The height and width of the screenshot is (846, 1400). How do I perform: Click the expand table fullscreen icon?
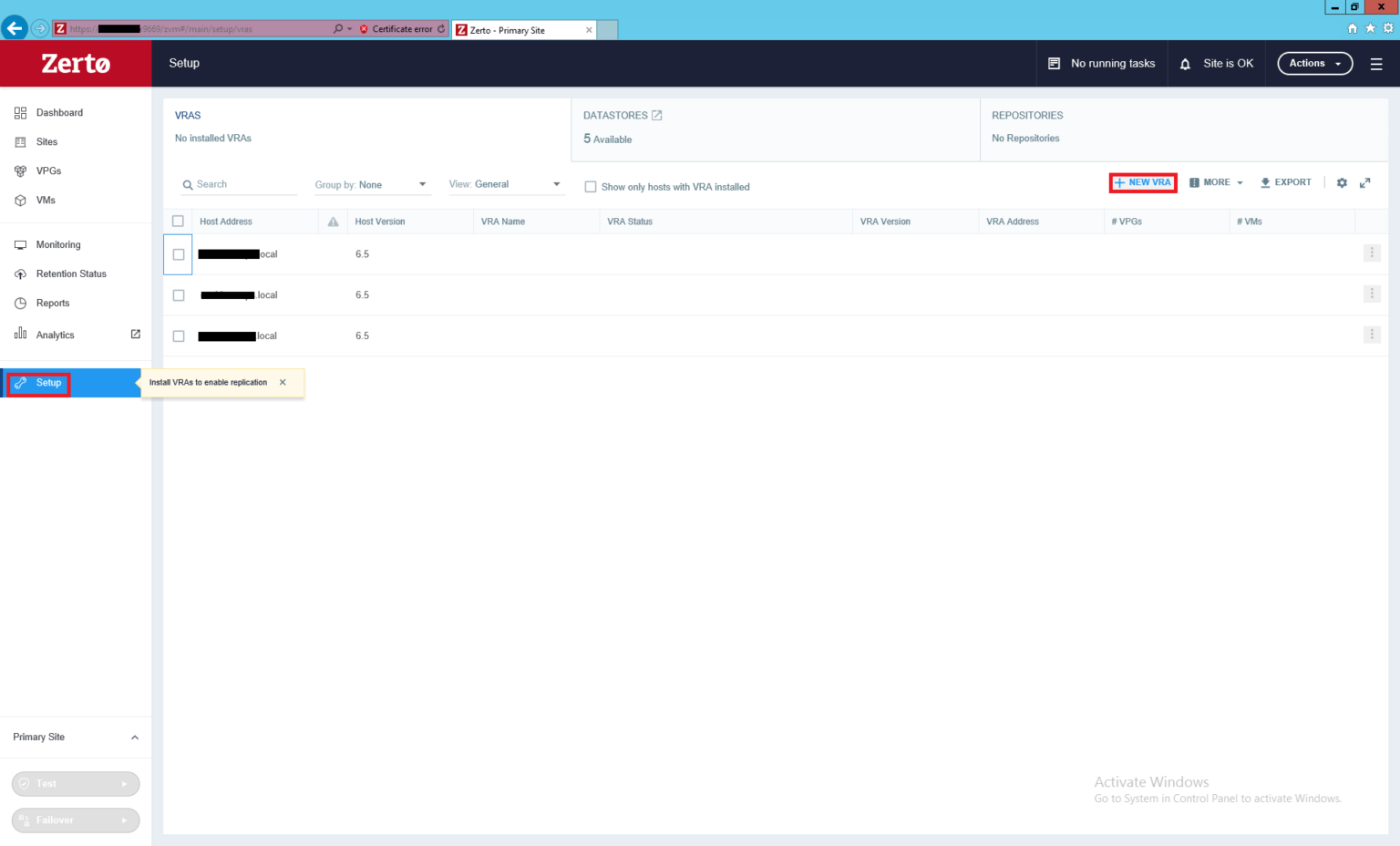(1364, 183)
